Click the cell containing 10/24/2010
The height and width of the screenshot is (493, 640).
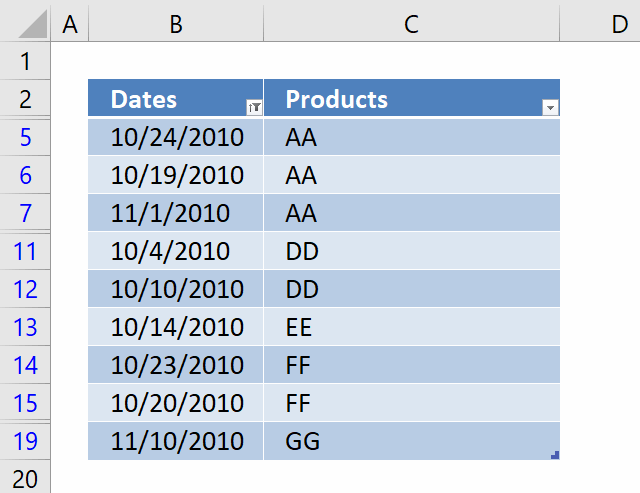[176, 137]
